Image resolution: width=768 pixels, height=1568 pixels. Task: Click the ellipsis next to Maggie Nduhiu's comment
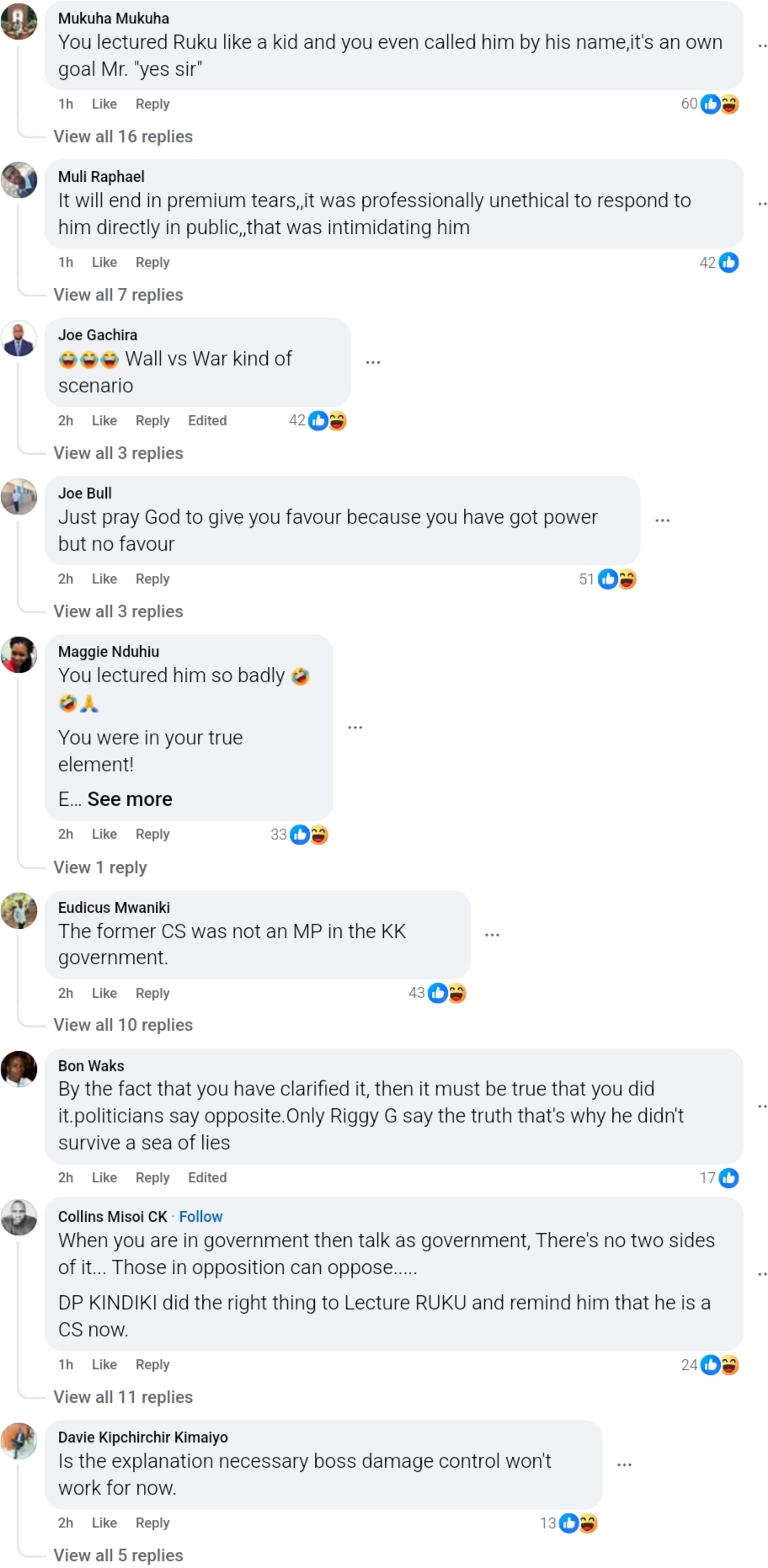click(x=355, y=727)
